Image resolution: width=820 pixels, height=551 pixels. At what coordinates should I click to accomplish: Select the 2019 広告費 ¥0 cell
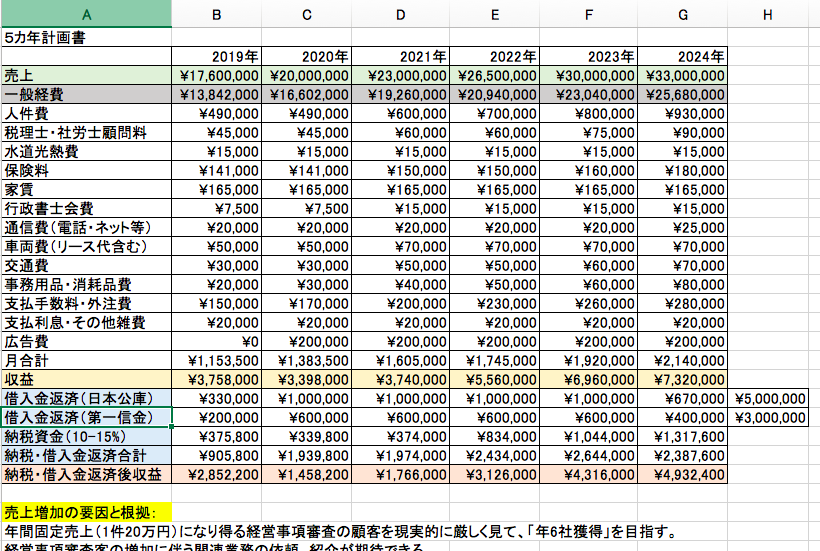[x=217, y=340]
